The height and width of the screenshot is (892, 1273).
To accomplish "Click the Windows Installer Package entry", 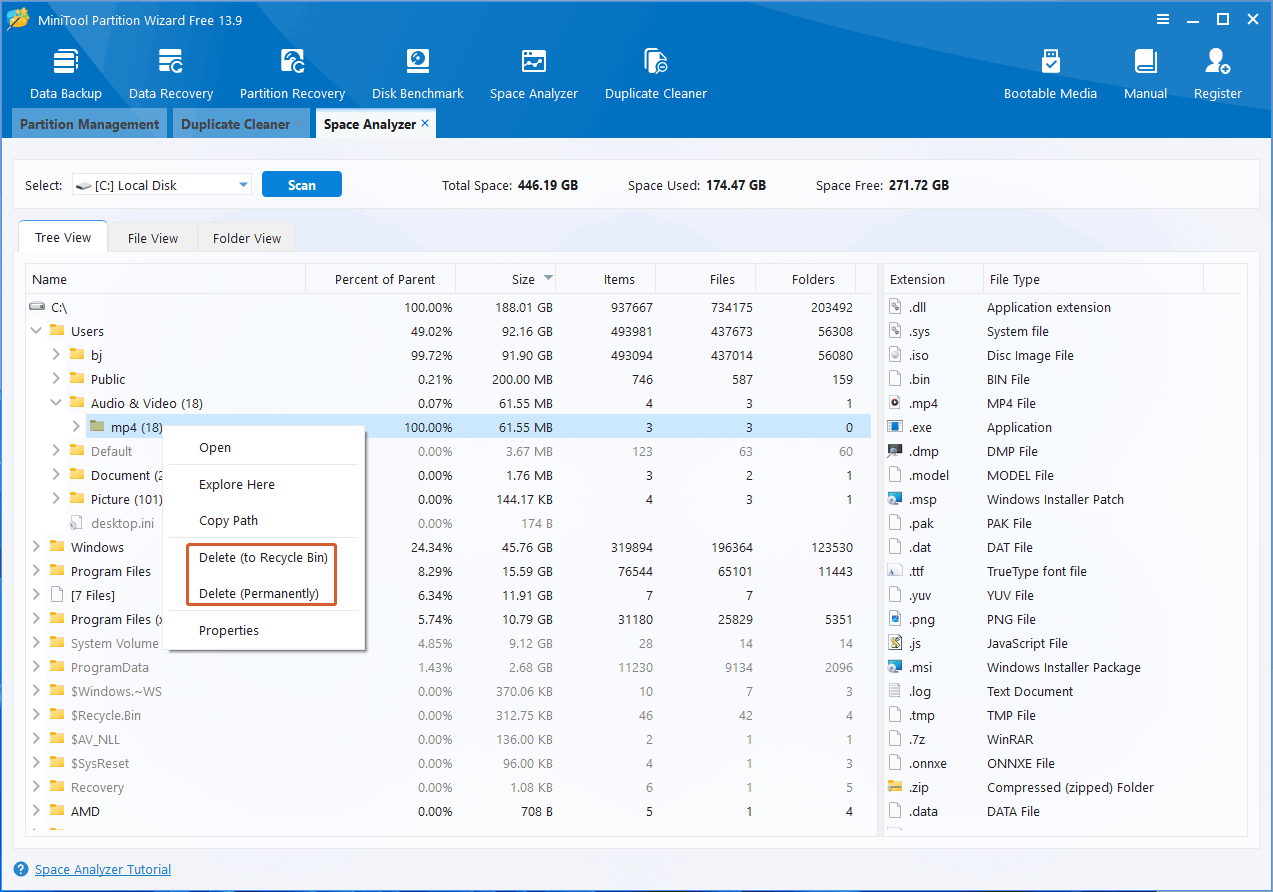I will point(1064,667).
